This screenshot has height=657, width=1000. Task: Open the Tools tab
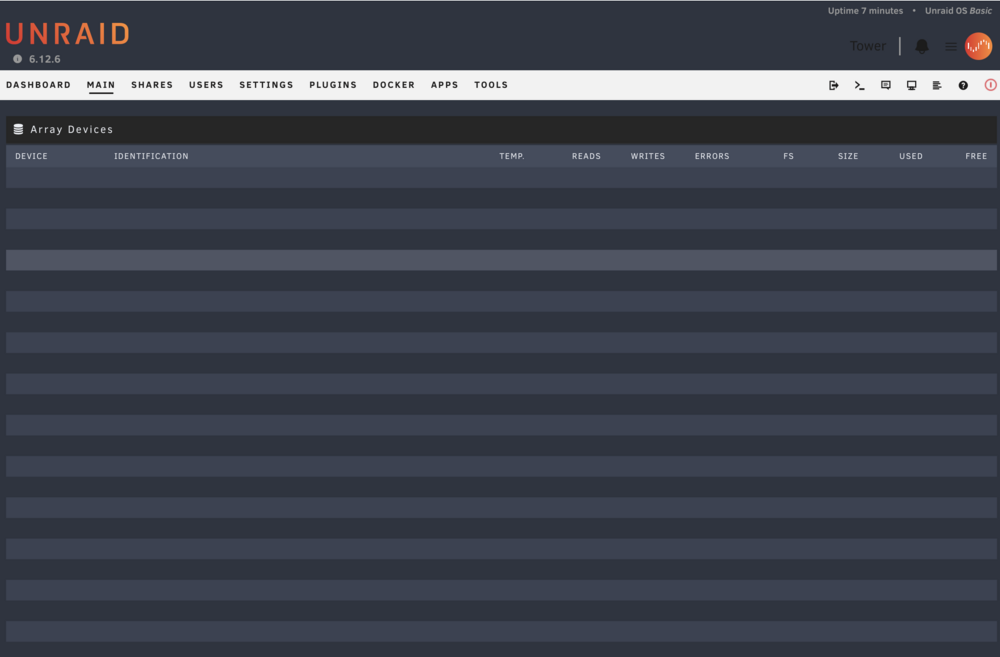point(491,85)
